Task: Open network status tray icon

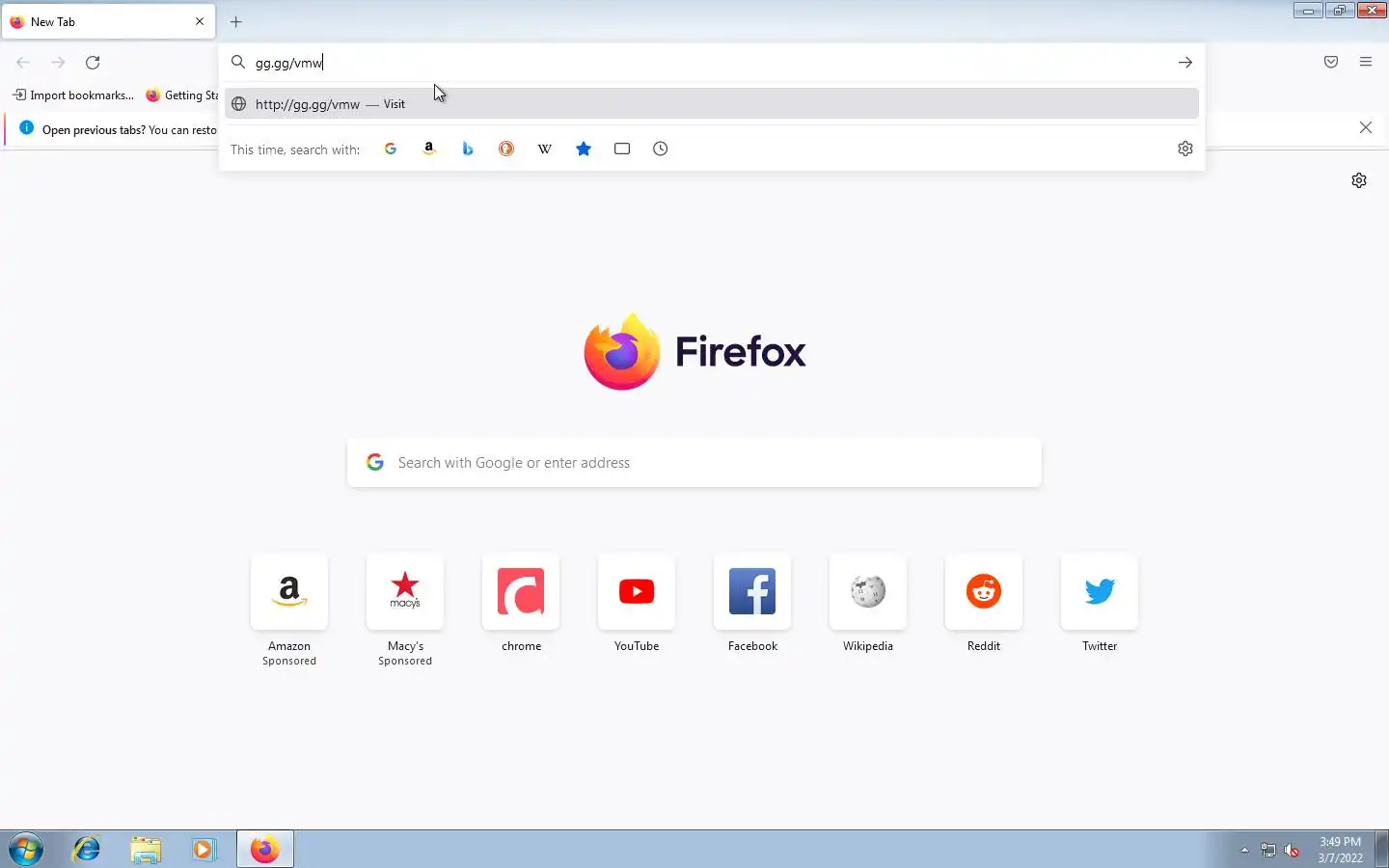Action: [1268, 850]
